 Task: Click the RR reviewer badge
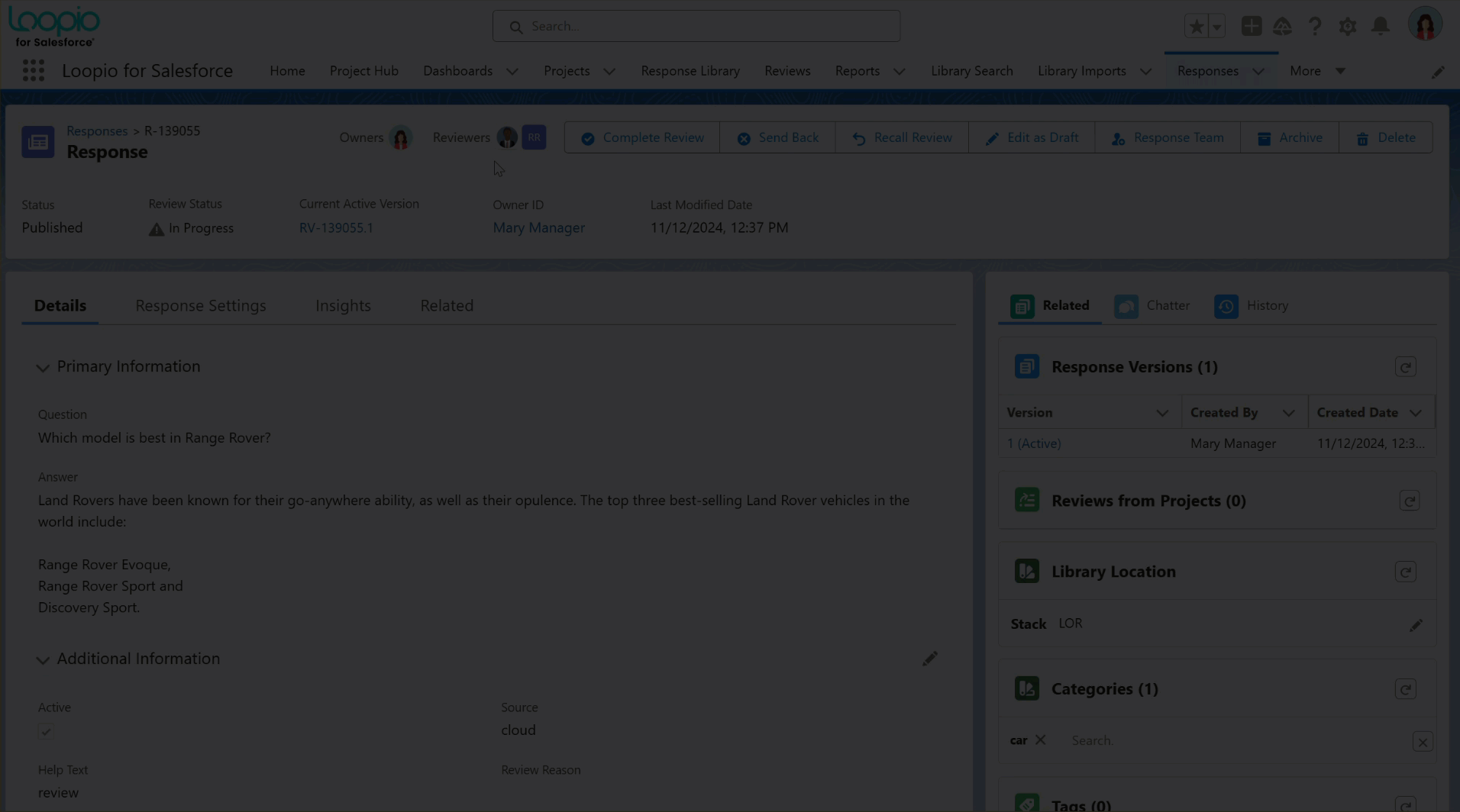coord(534,137)
